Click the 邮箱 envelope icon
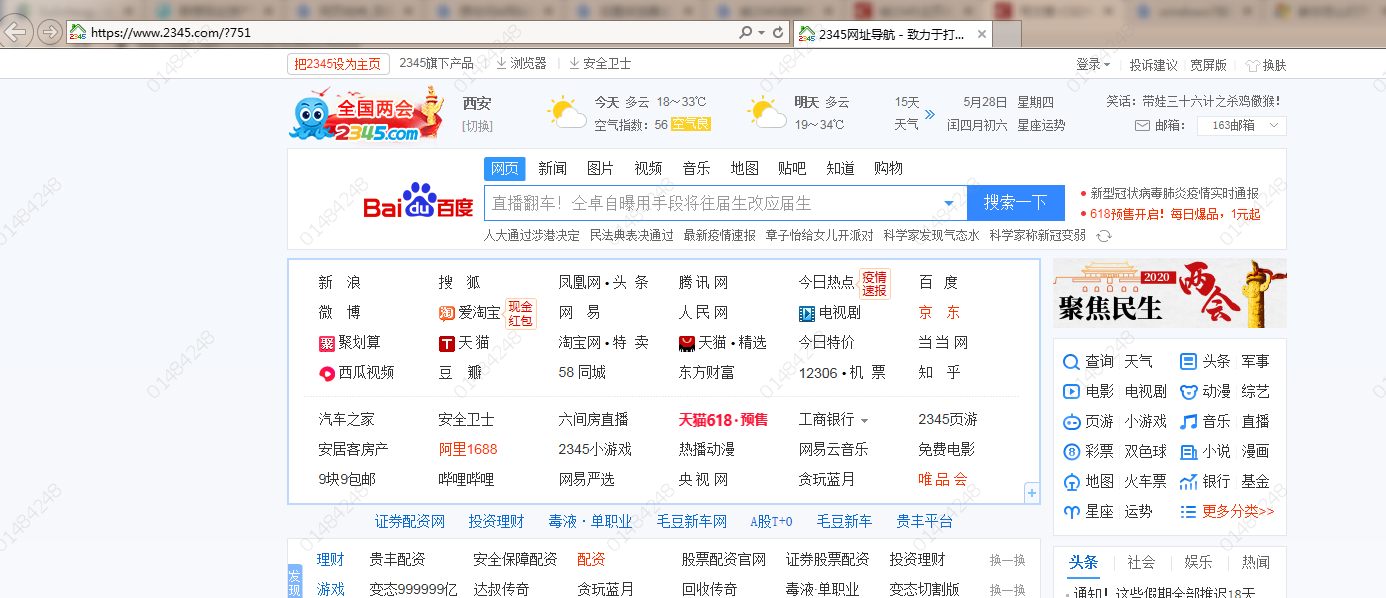Screen dimensions: 1386x598 click(1143, 125)
